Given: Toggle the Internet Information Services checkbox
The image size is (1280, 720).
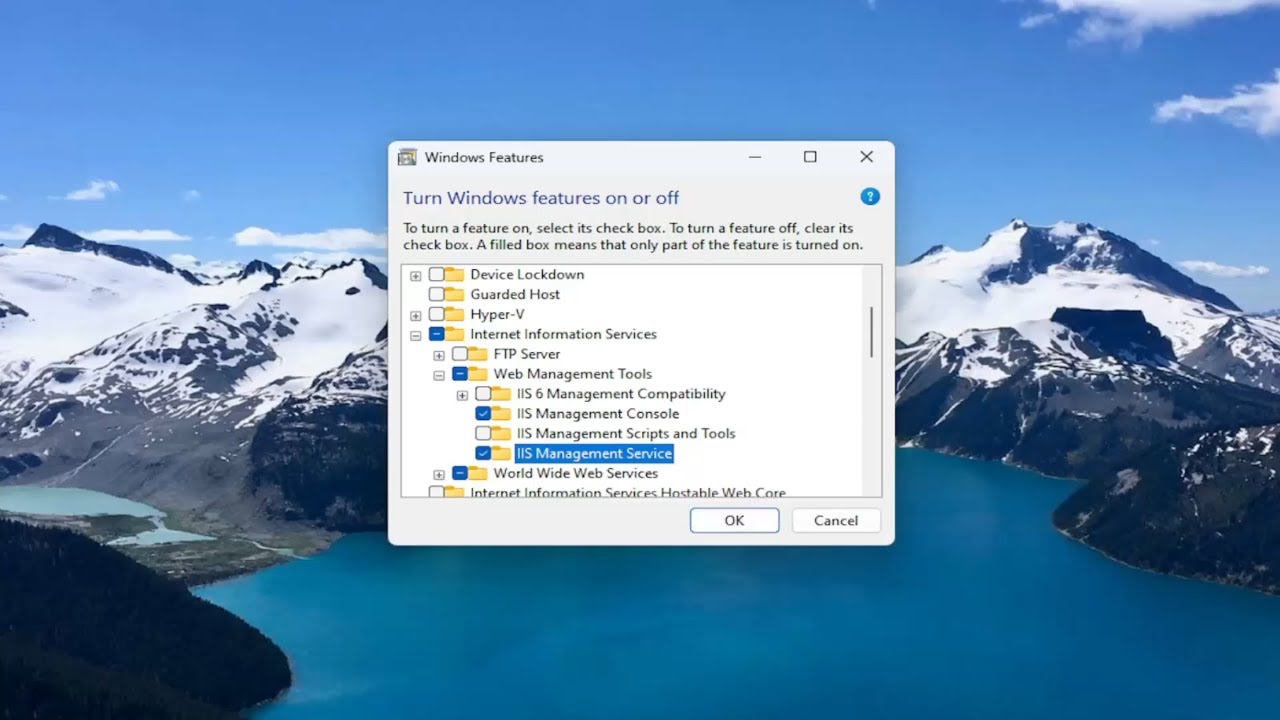Looking at the screenshot, I should point(436,334).
